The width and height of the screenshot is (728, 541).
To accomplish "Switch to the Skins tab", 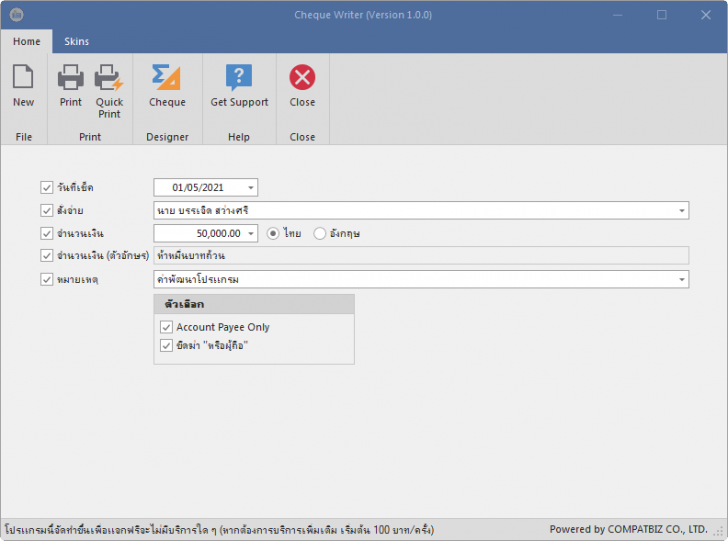I will (77, 41).
